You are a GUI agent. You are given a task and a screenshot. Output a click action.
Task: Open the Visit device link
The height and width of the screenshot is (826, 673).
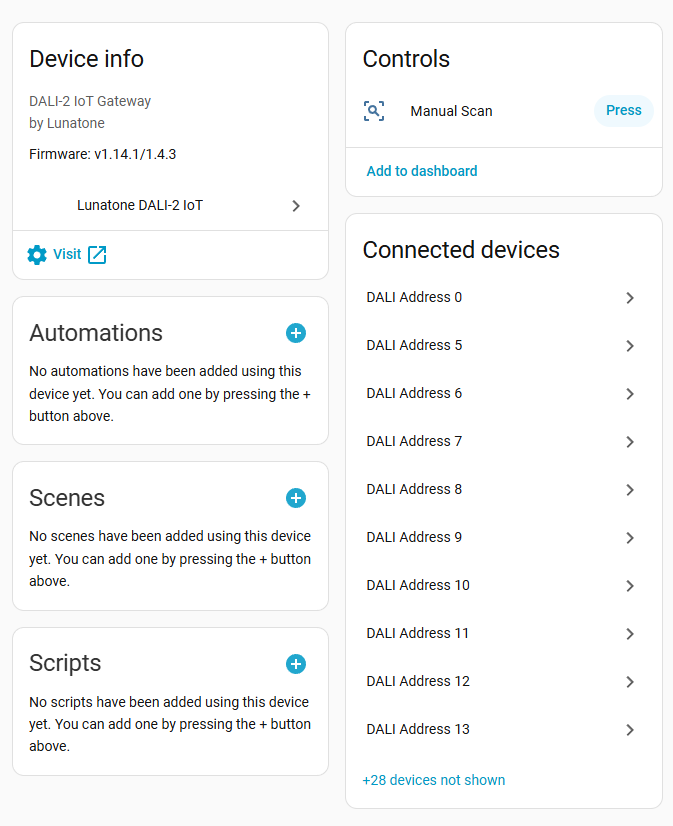tap(67, 255)
